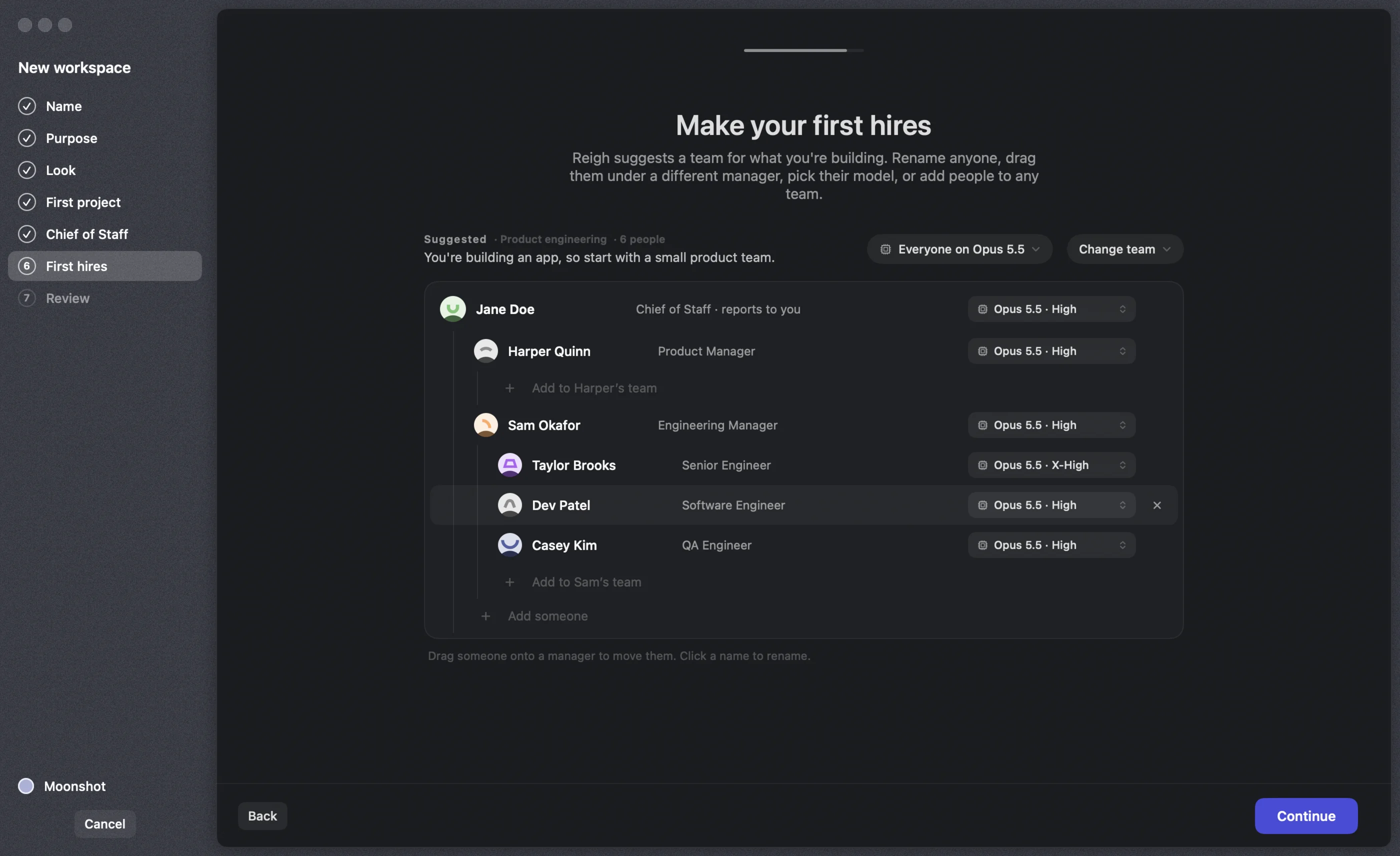Screen dimensions: 1400x856
Task: Select the First hires step
Action: tap(104, 266)
